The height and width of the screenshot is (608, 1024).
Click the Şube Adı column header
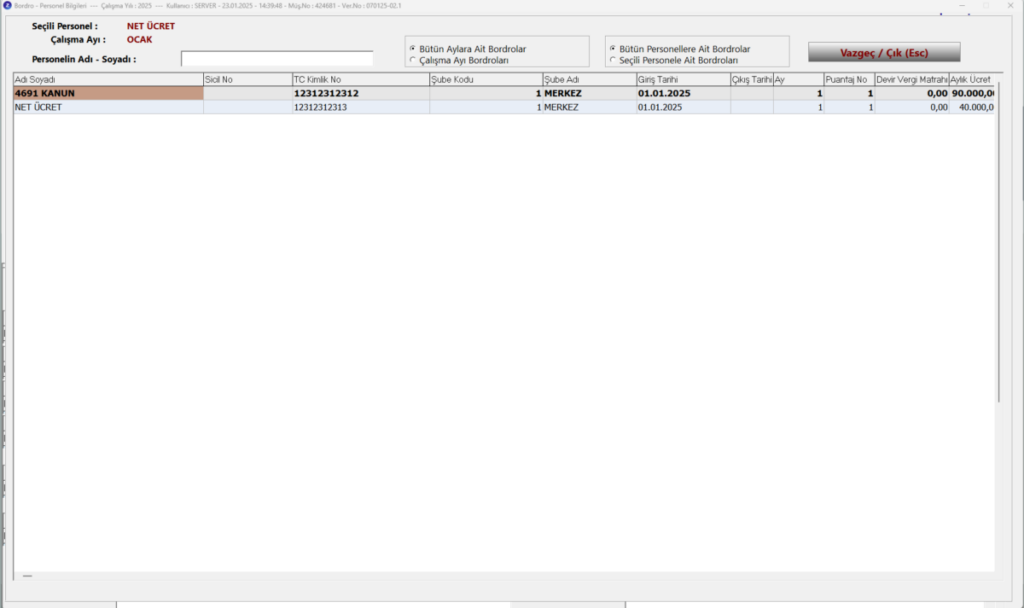(590, 80)
